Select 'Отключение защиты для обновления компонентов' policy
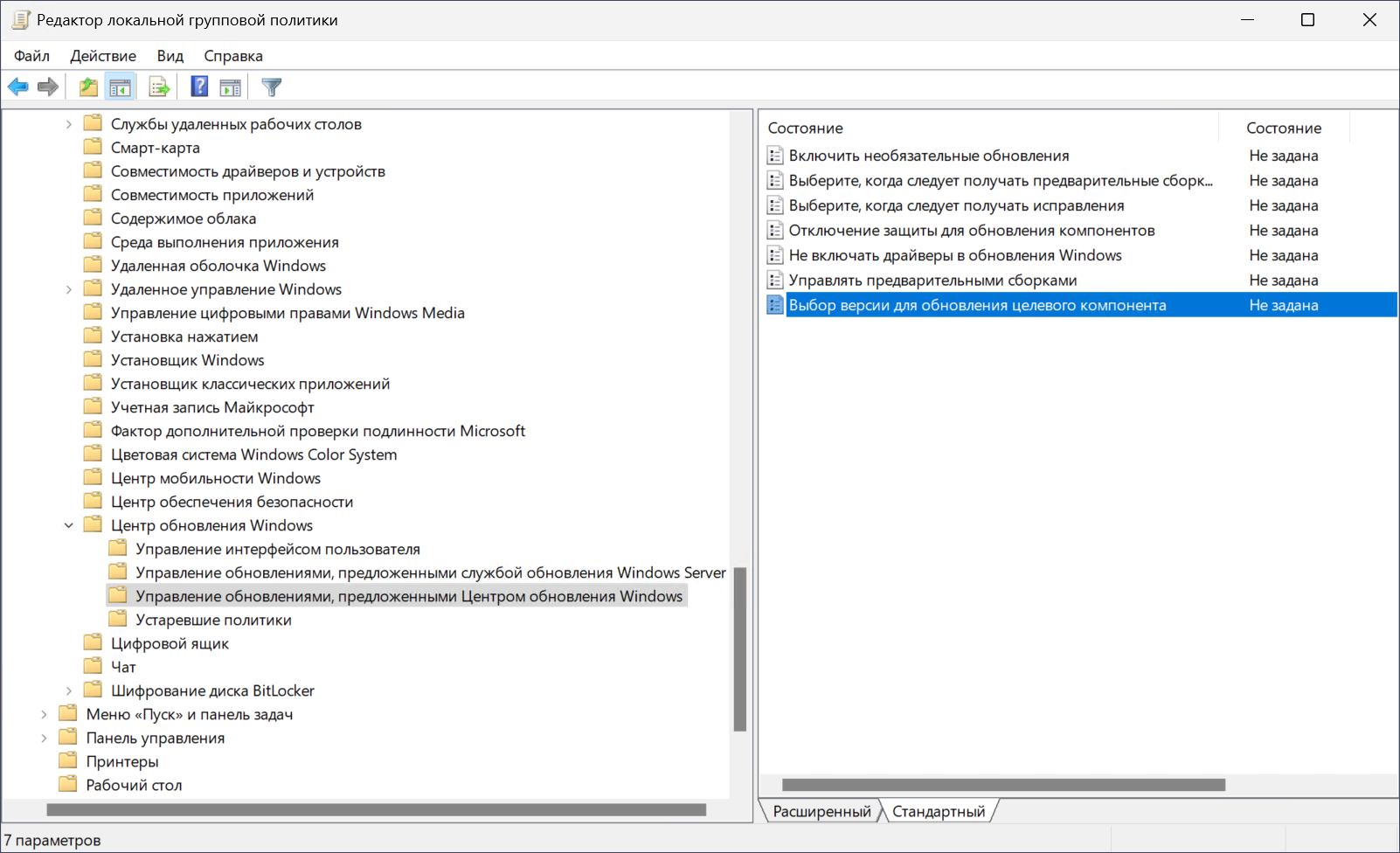 pos(972,231)
